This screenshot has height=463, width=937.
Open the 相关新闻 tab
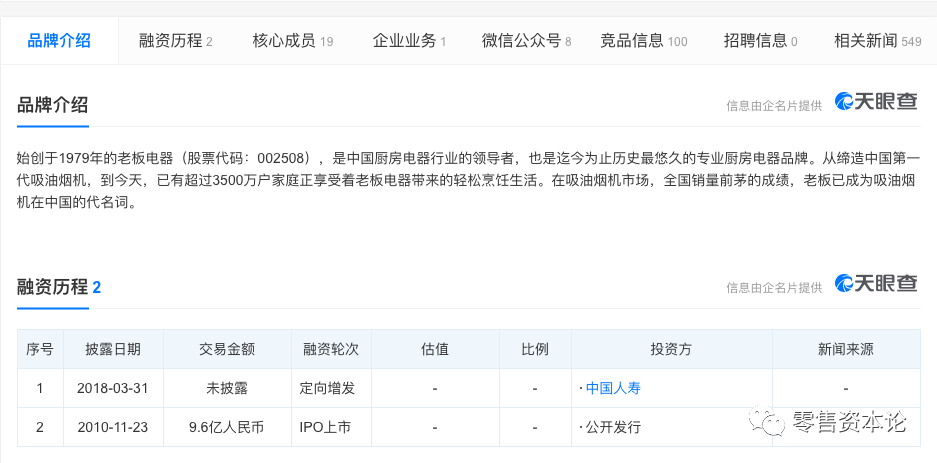pos(878,41)
